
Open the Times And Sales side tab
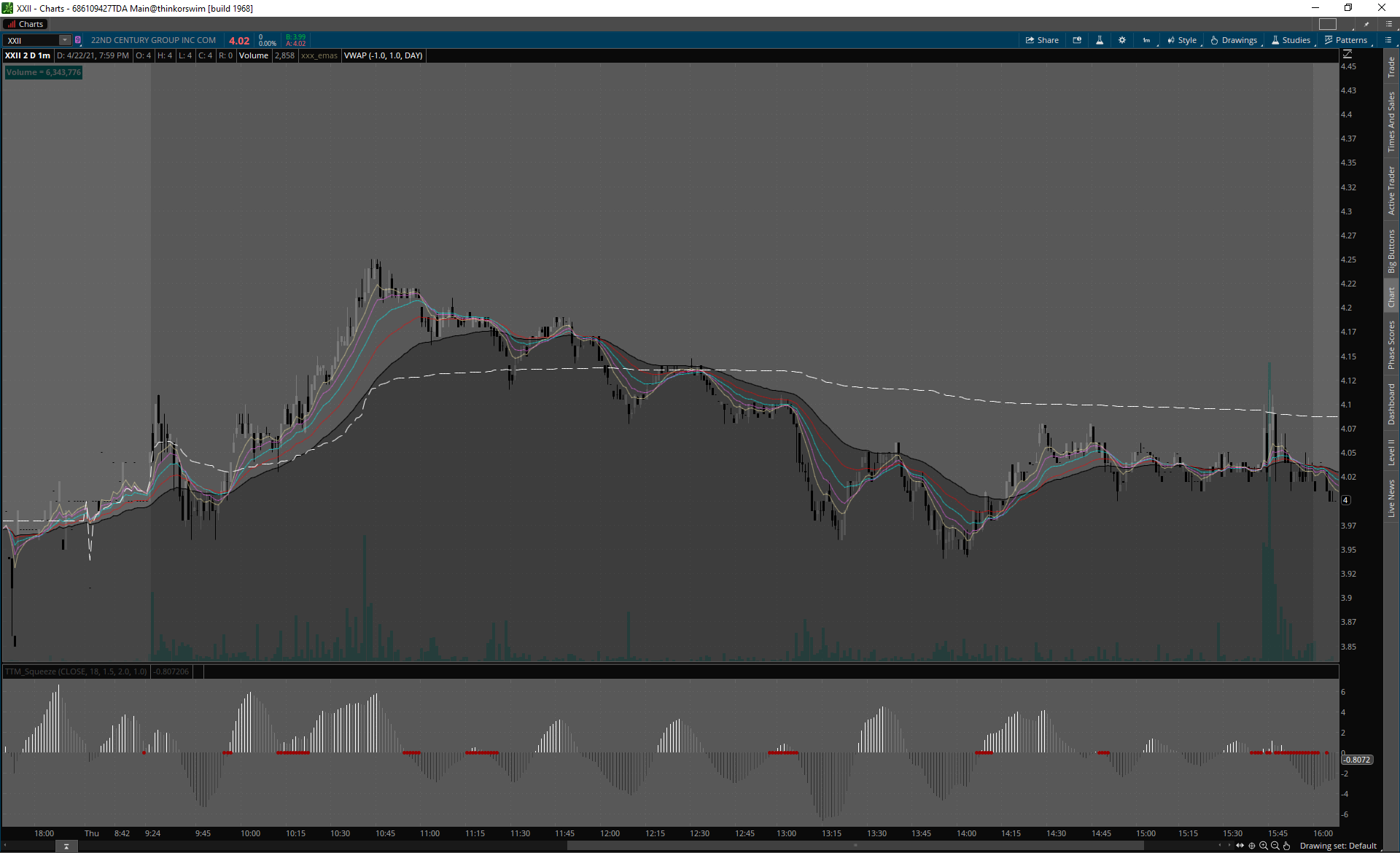(x=1391, y=122)
